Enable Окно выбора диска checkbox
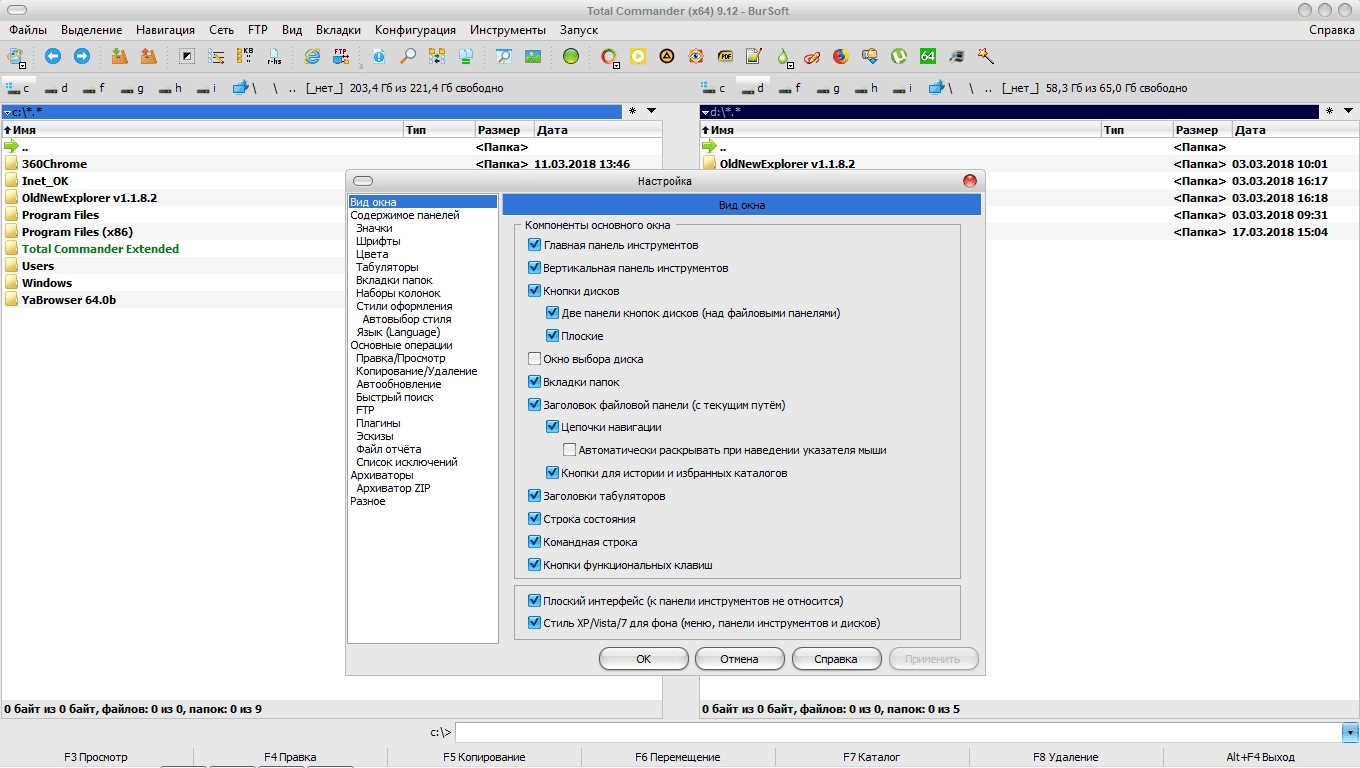 (x=534, y=359)
